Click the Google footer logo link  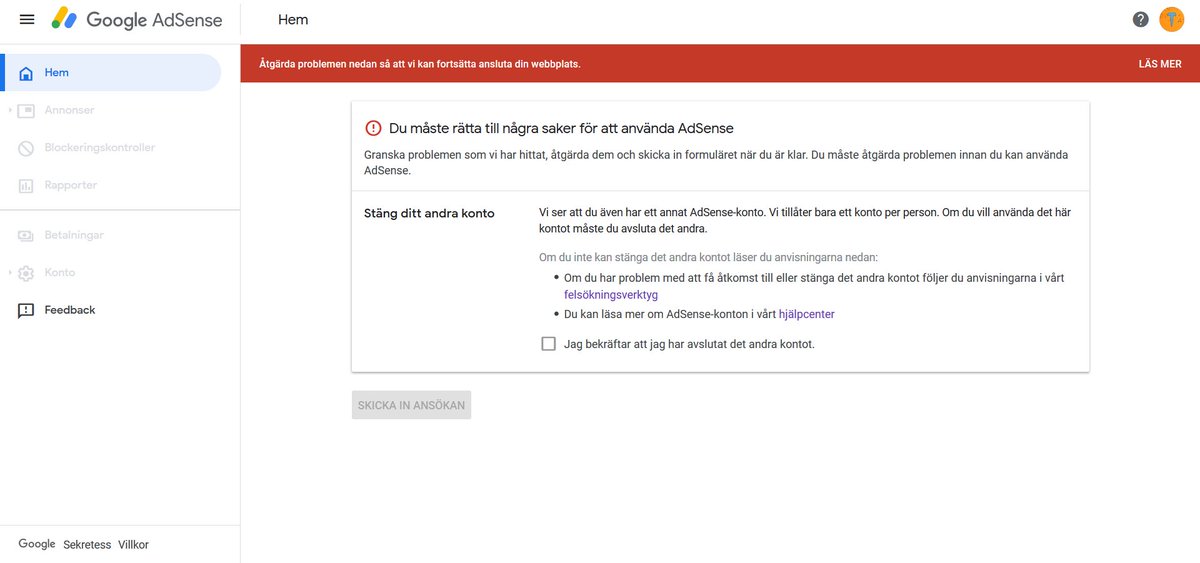click(37, 544)
